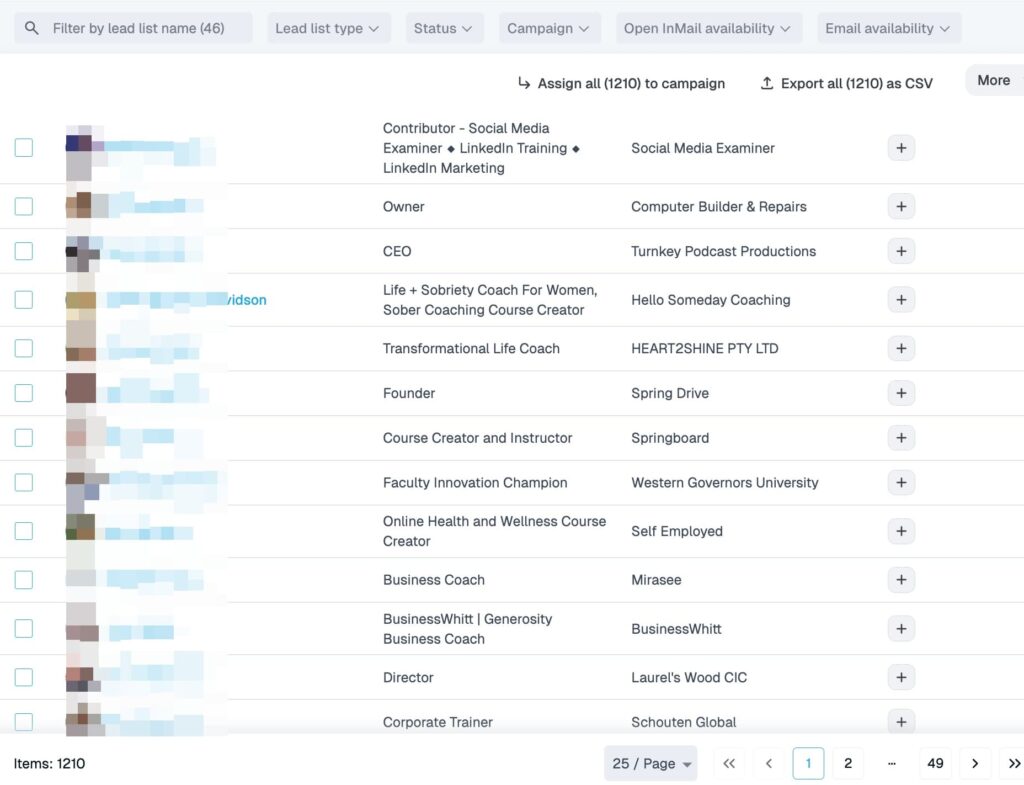Screen dimensions: 1024x785
Task: Go to the first page double-arrow
Action: pyautogui.click(x=729, y=763)
